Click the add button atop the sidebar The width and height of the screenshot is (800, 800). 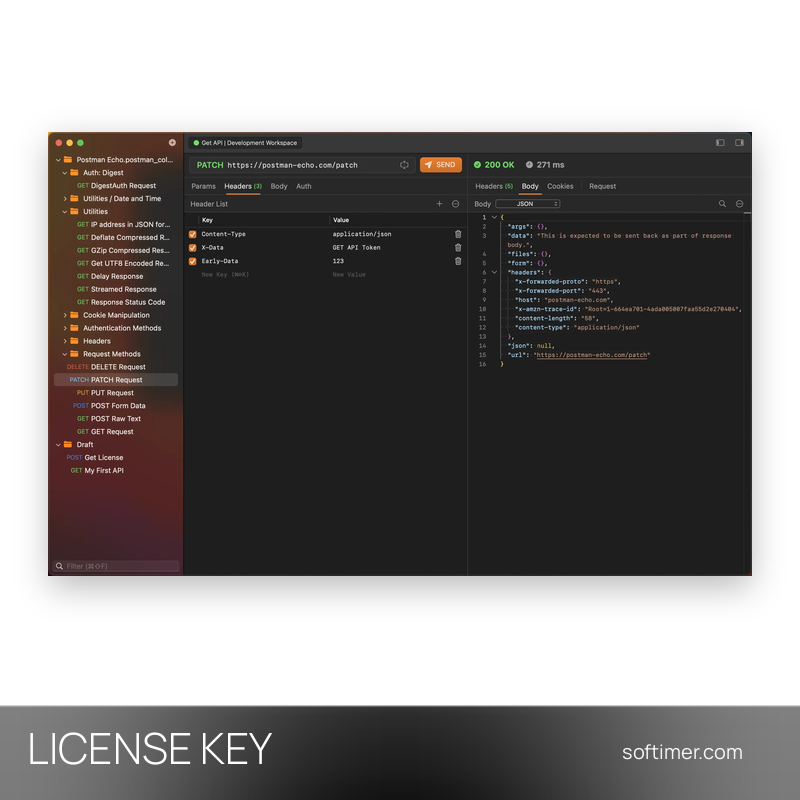pos(172,143)
